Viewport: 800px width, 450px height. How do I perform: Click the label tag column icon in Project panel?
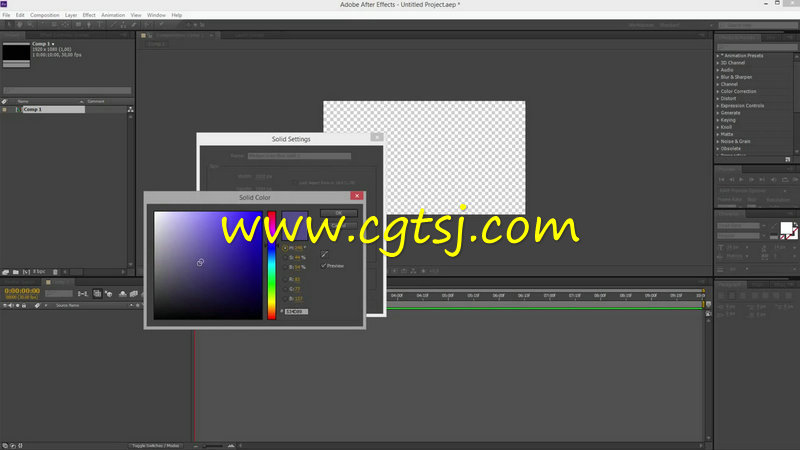point(5,102)
